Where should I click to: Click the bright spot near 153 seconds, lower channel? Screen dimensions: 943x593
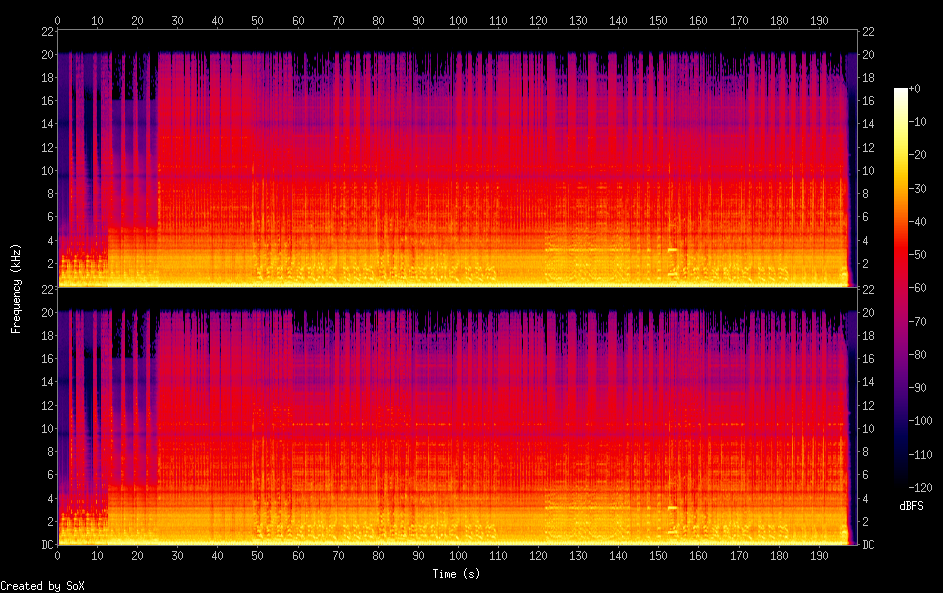672,508
